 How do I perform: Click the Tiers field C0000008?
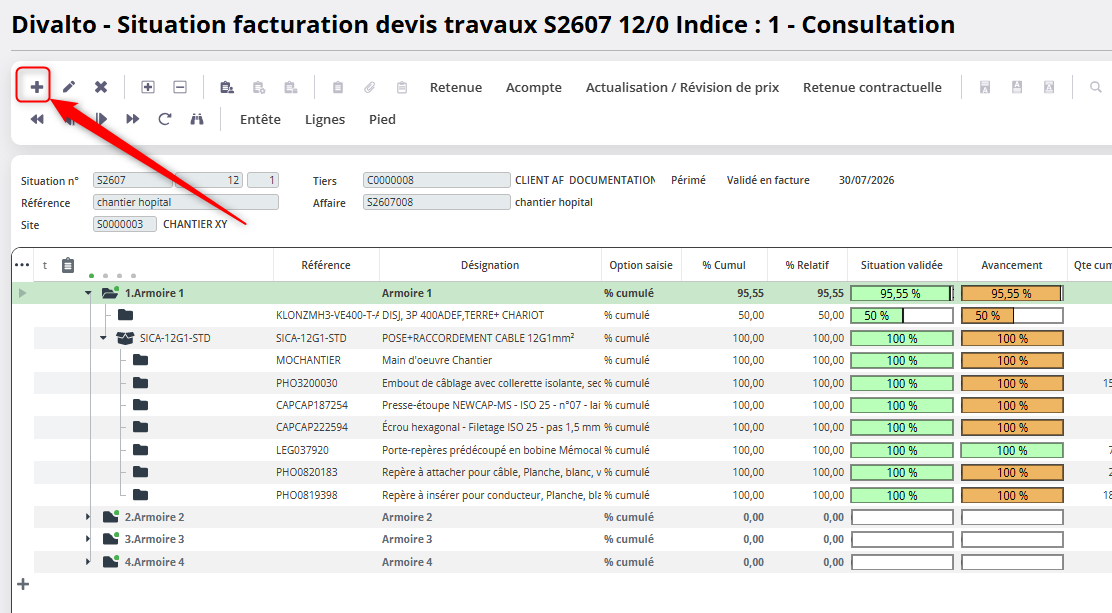pos(436,180)
